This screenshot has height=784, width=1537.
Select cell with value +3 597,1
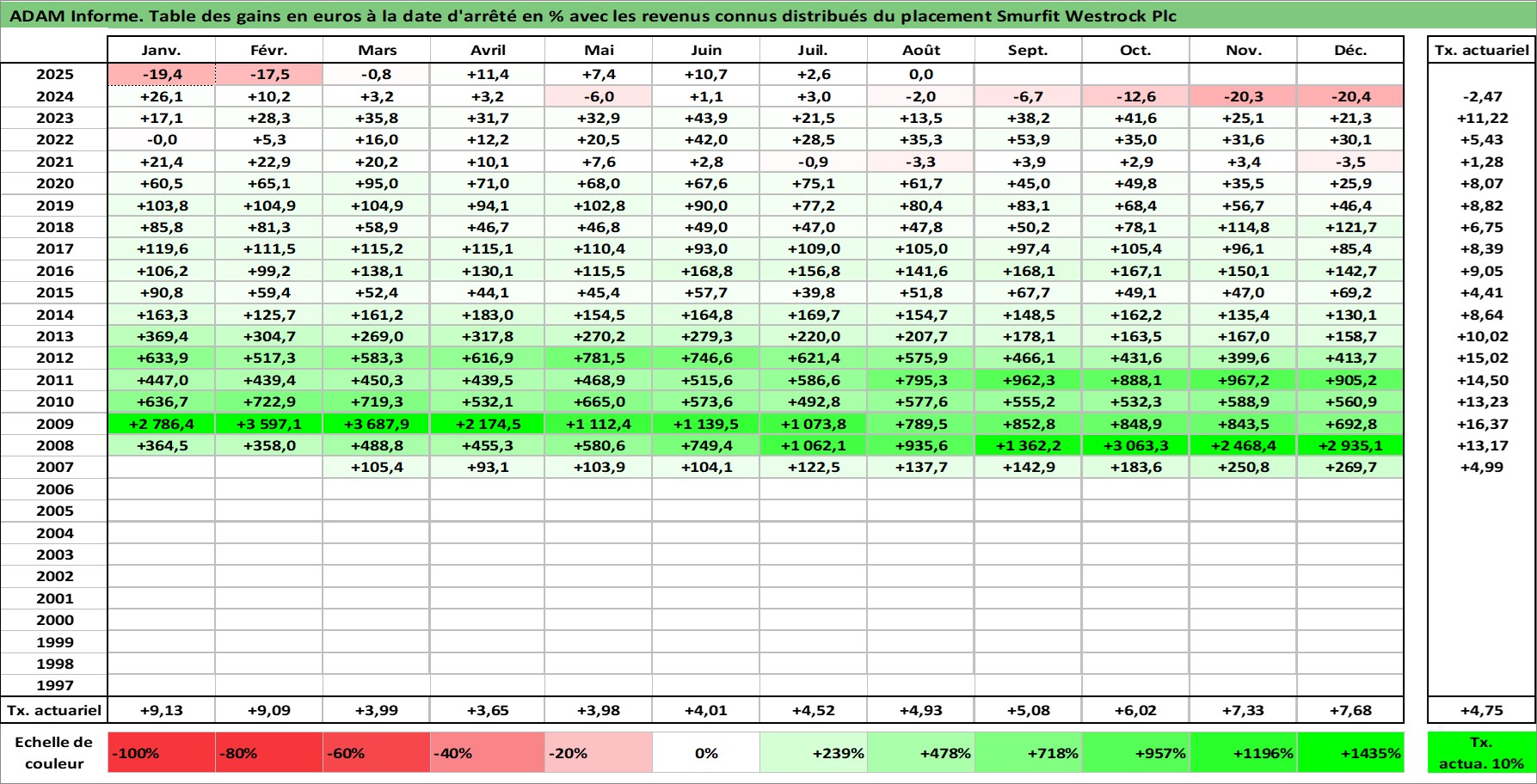coord(268,424)
